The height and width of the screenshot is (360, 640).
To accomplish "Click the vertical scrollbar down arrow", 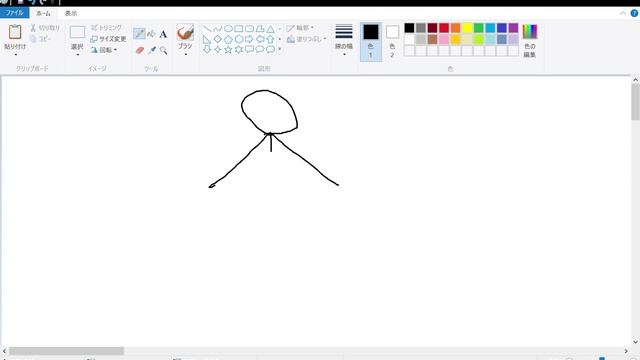I will click(x=636, y=342).
